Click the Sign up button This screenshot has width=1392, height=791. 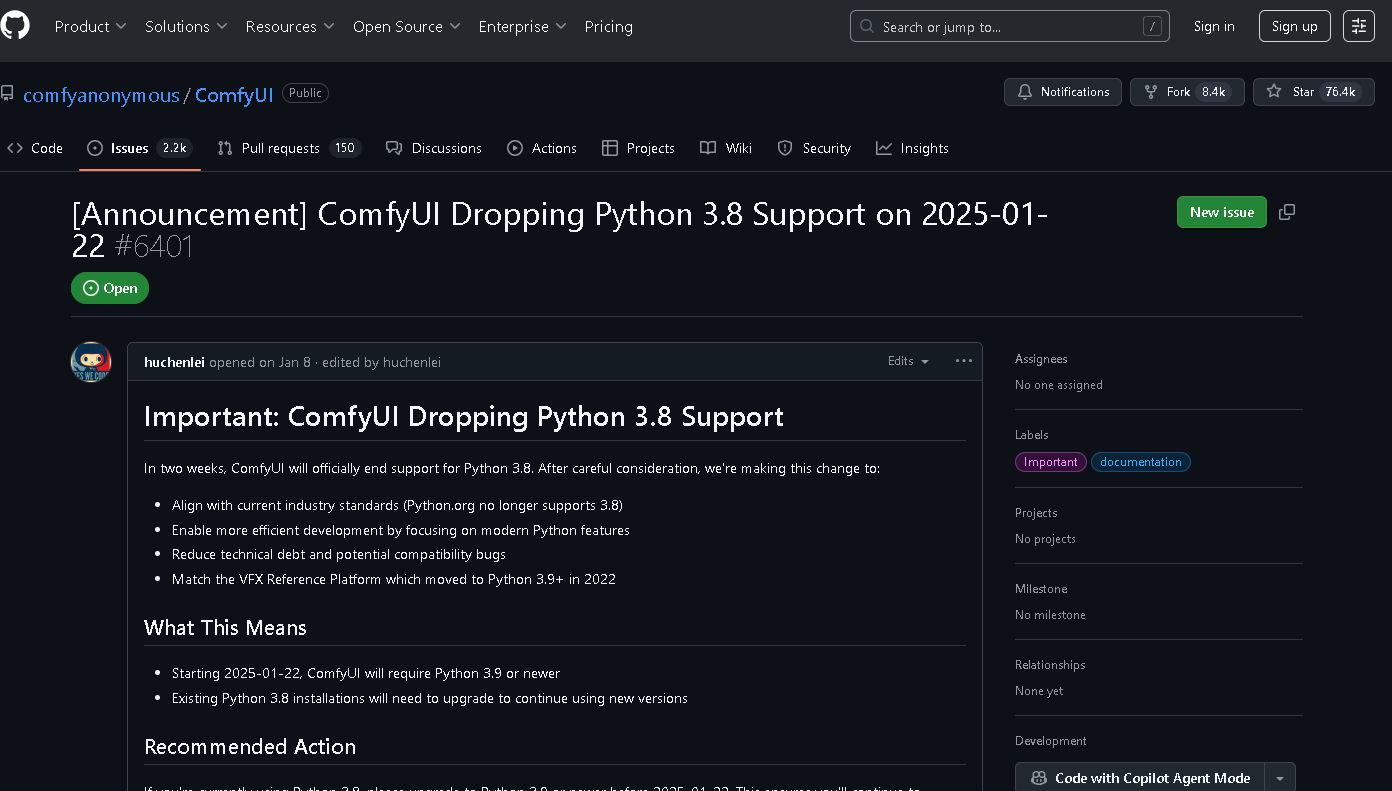tap(1295, 27)
